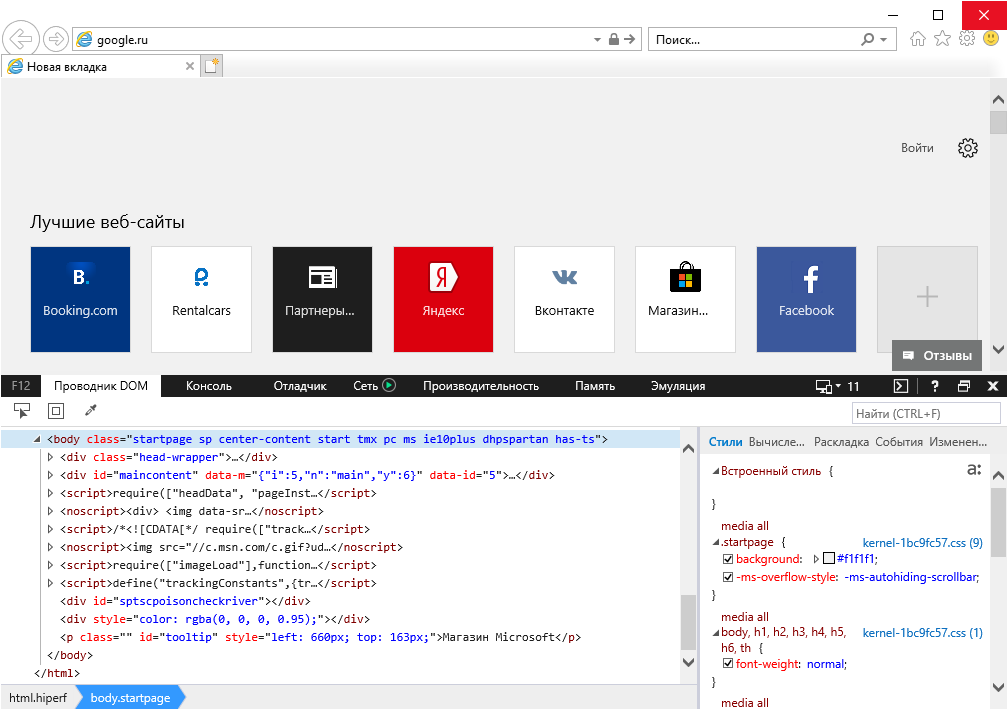This screenshot has width=1008, height=710.
Task: Collapse the Встроенный стиль rule
Action: tap(716, 471)
